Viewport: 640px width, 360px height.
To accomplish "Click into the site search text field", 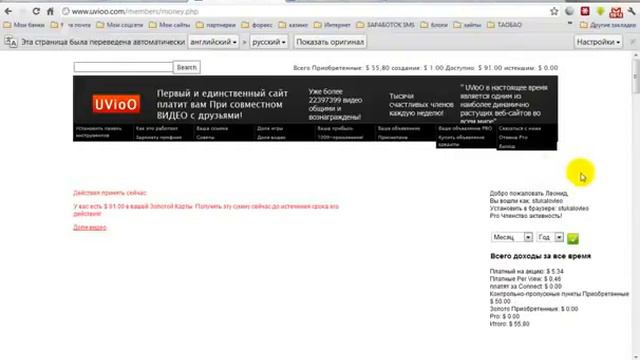I will coord(123,67).
